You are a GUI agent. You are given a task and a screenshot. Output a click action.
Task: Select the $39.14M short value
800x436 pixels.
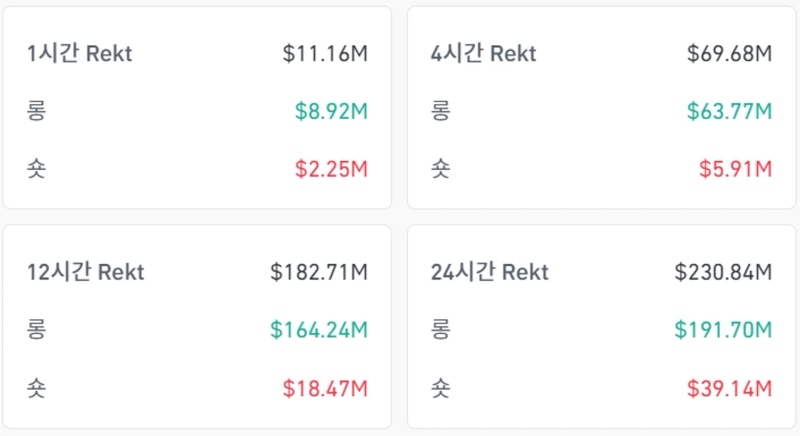[x=729, y=387]
